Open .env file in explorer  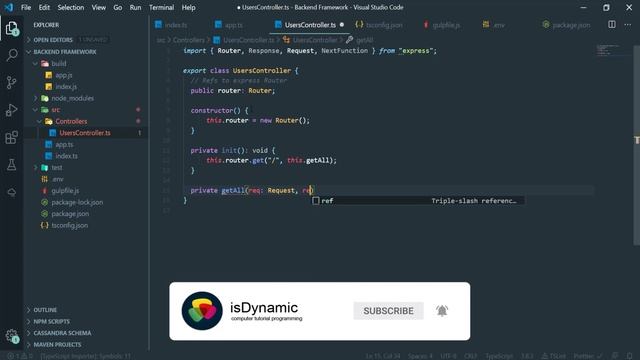[58, 179]
